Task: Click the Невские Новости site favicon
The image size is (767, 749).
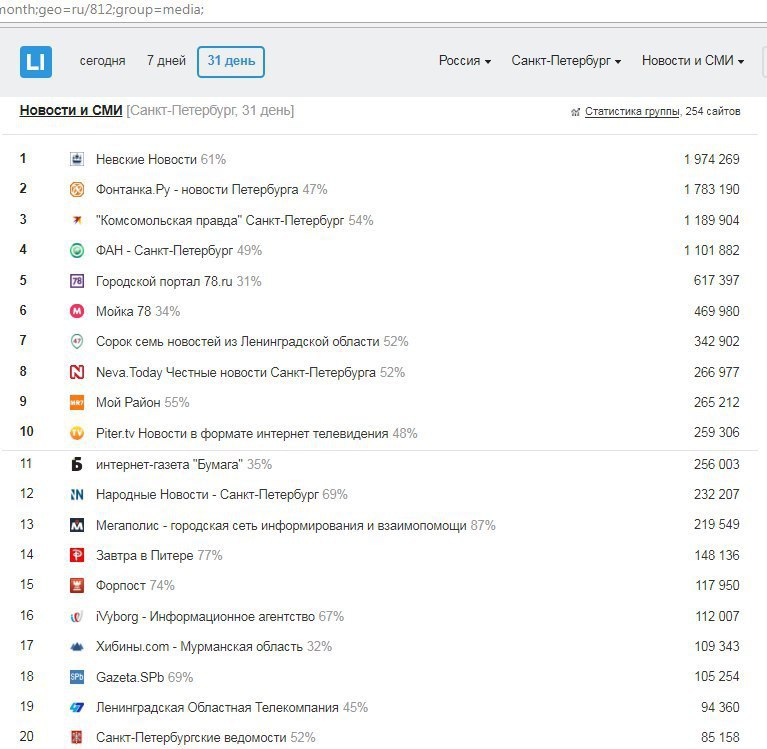Action: (x=77, y=159)
